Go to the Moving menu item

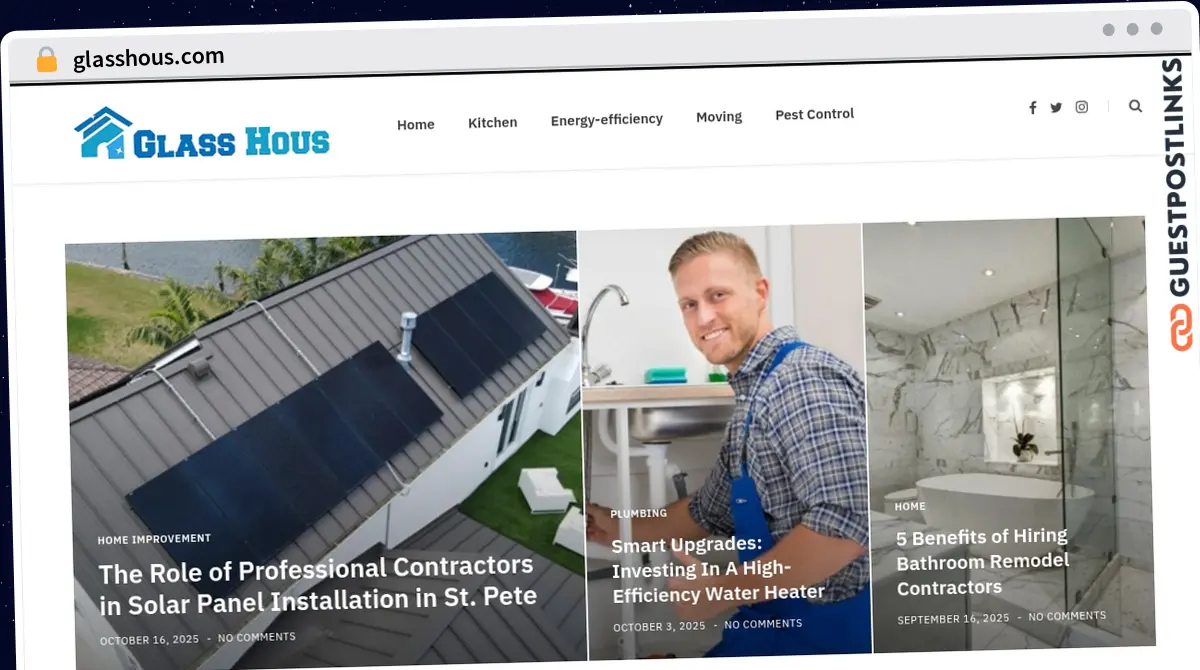[x=719, y=116]
